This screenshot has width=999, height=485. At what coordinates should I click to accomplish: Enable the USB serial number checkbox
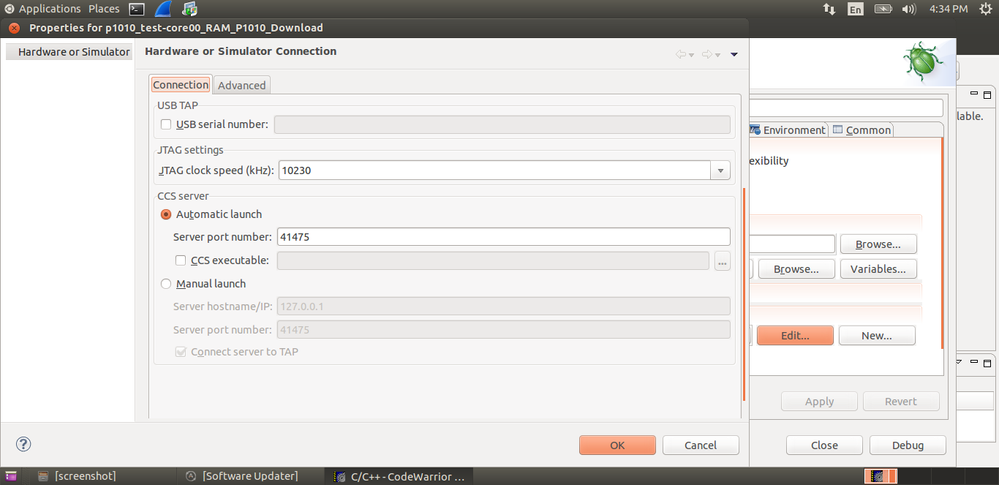point(166,124)
